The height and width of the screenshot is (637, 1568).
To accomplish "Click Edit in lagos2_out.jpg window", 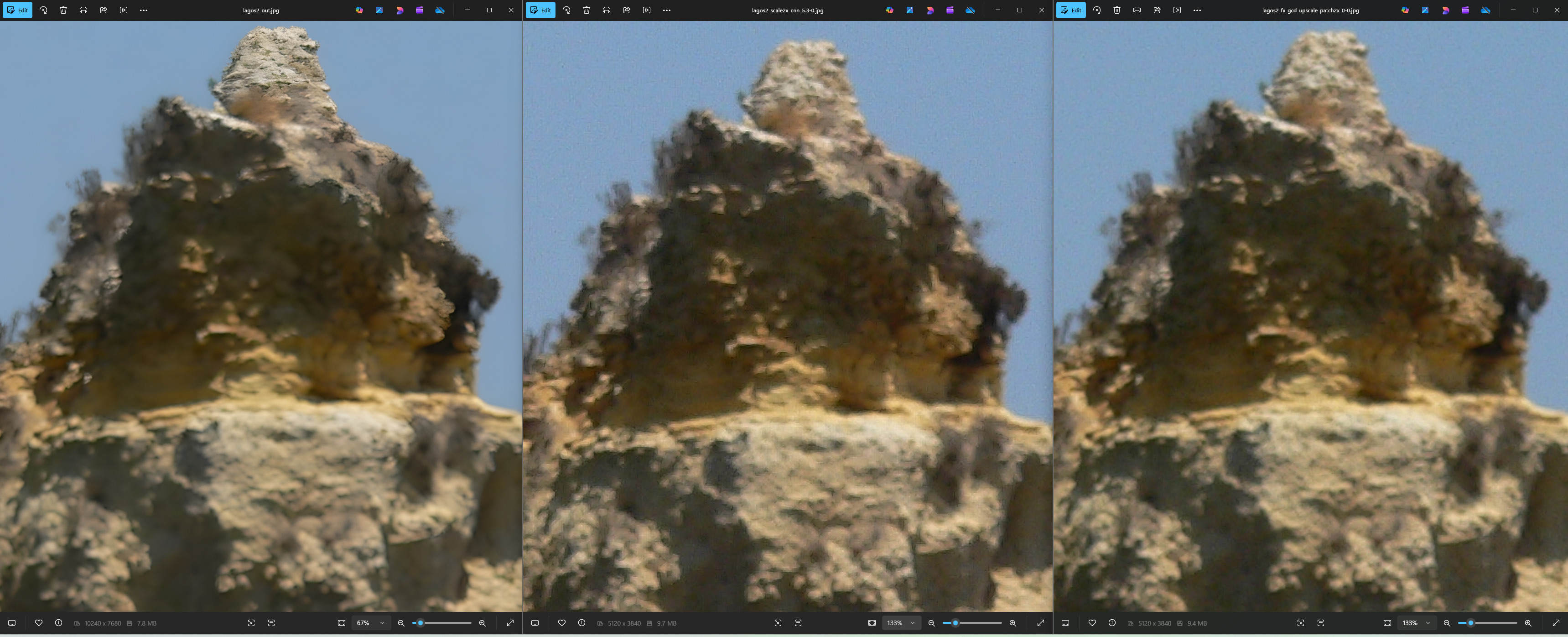I will pyautogui.click(x=17, y=10).
